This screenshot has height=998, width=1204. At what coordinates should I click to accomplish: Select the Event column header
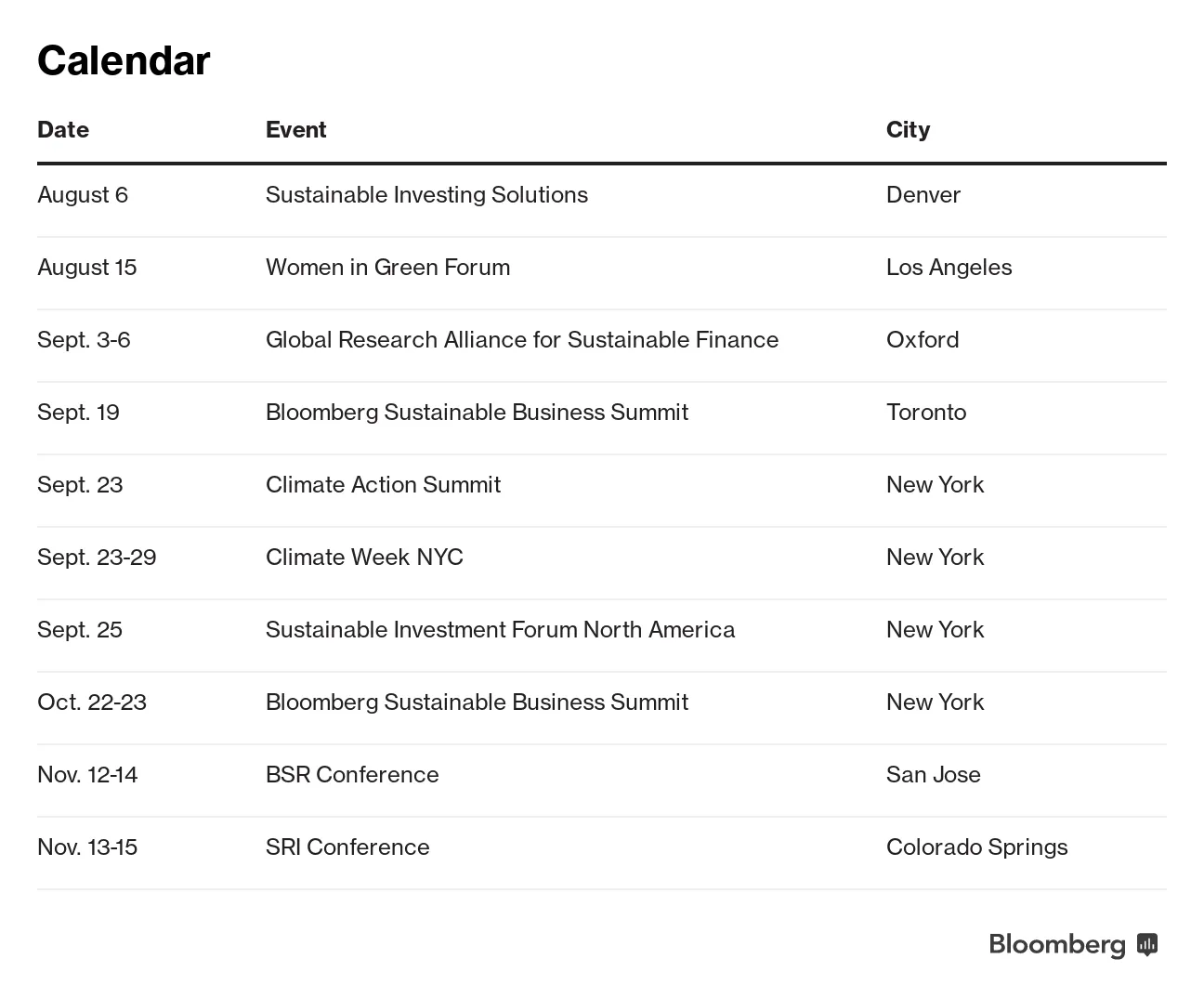click(295, 129)
